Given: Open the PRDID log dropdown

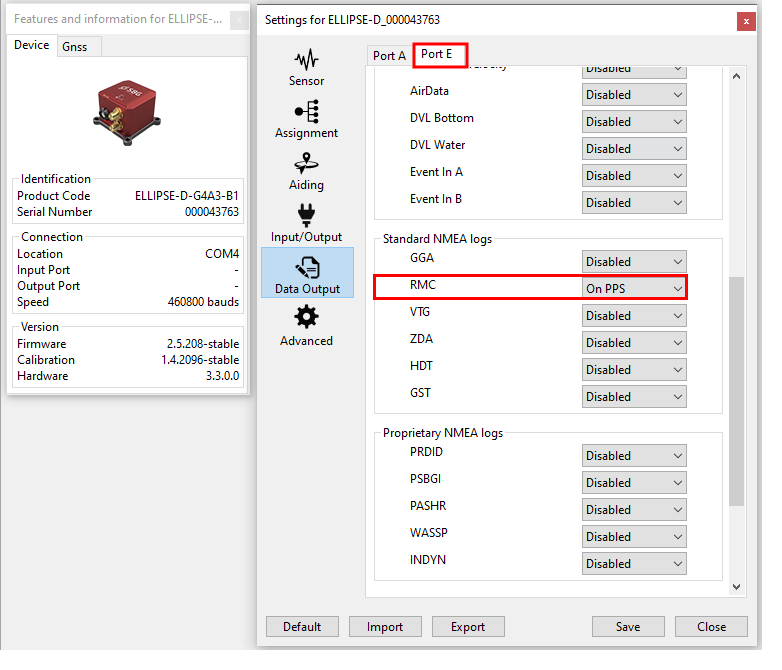Looking at the screenshot, I should 634,456.
